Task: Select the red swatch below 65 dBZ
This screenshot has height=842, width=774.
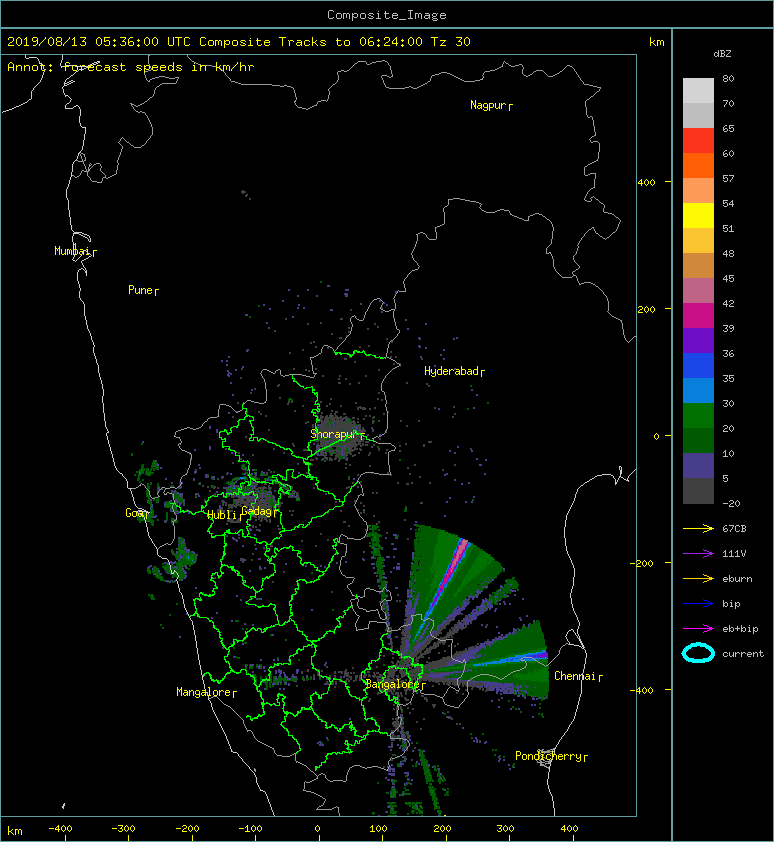Action: click(x=698, y=141)
